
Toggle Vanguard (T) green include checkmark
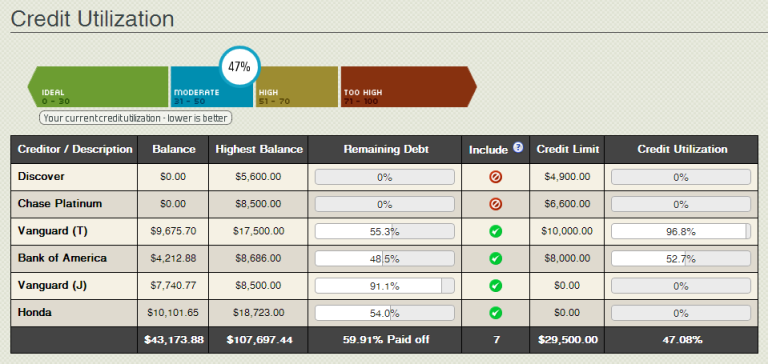click(495, 231)
